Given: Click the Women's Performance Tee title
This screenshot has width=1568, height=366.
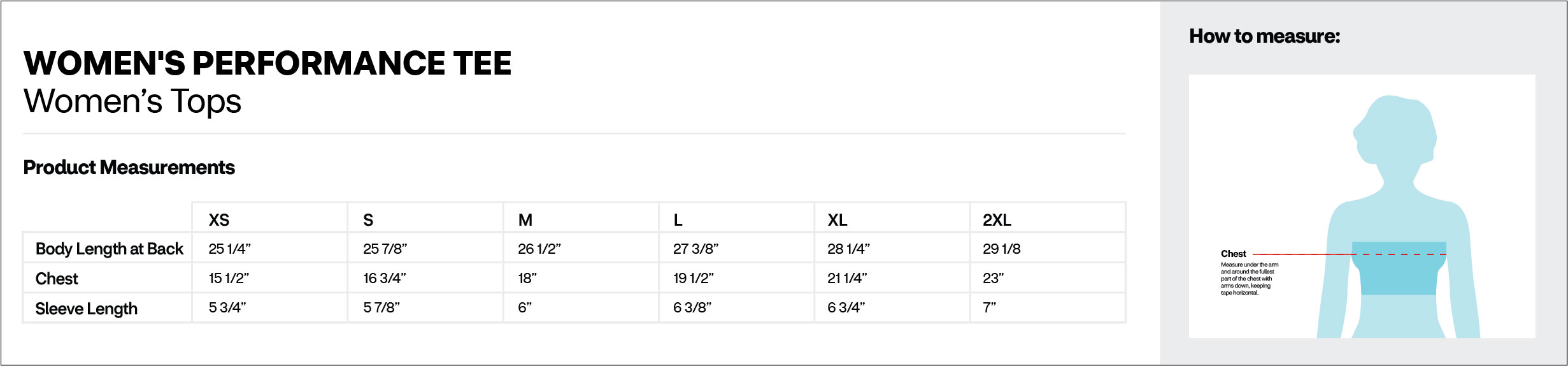Looking at the screenshot, I should pos(267,63).
